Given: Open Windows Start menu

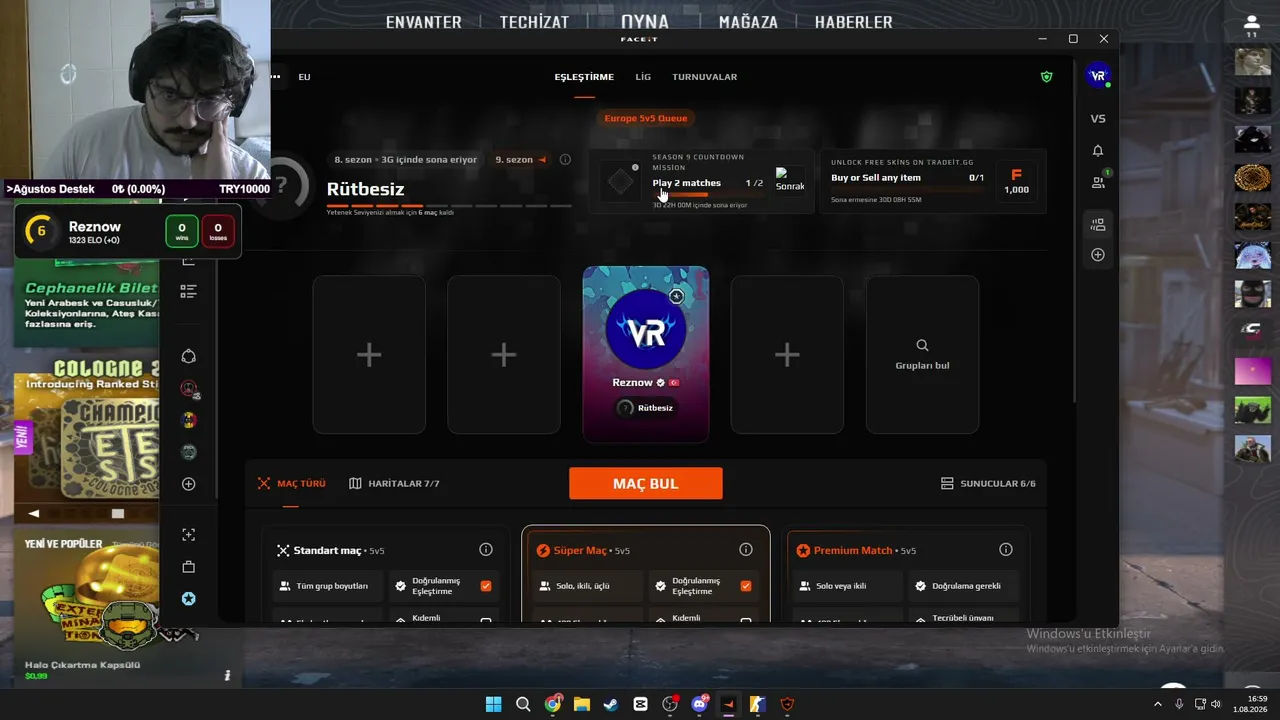Looking at the screenshot, I should pos(493,704).
